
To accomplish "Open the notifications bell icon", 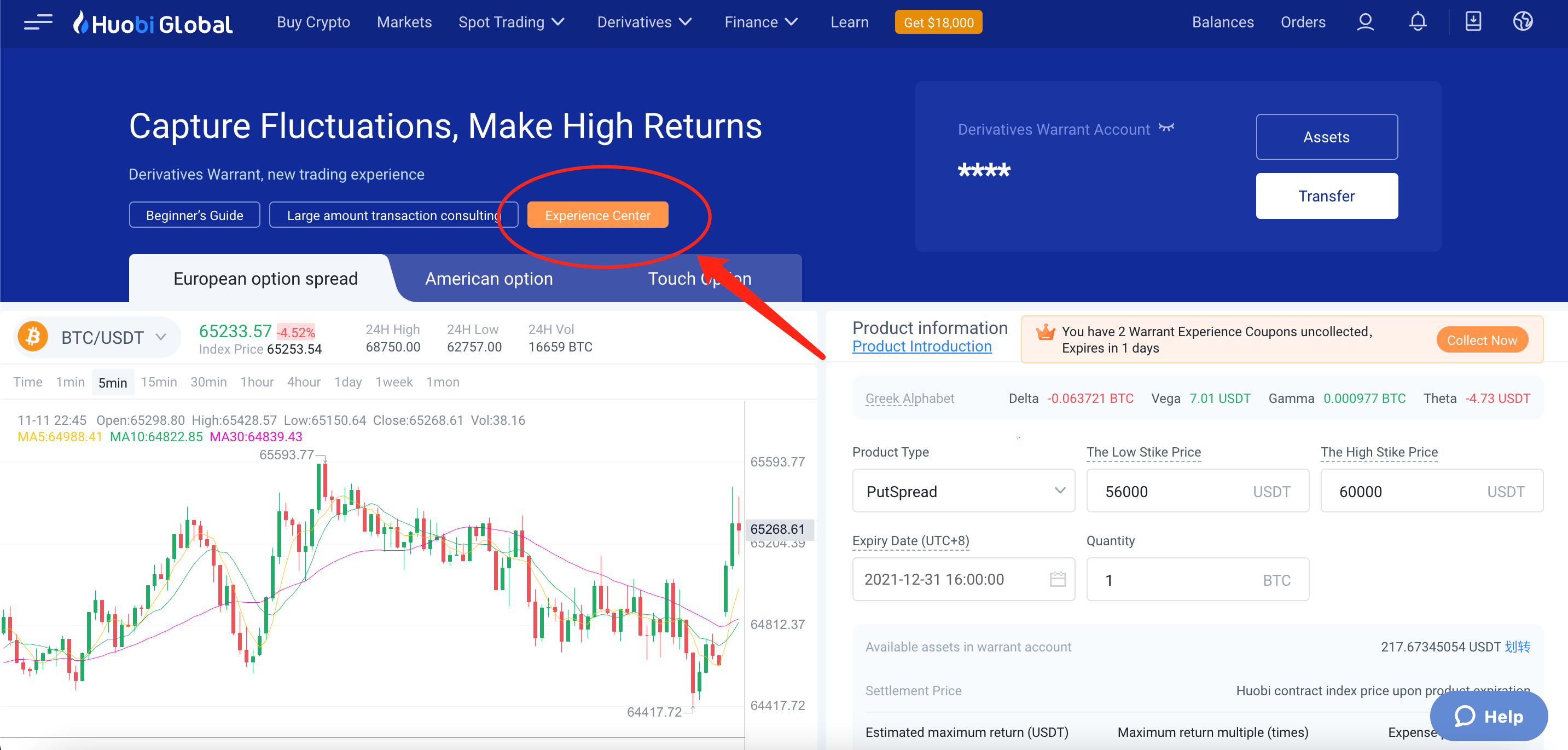I will click(1417, 22).
